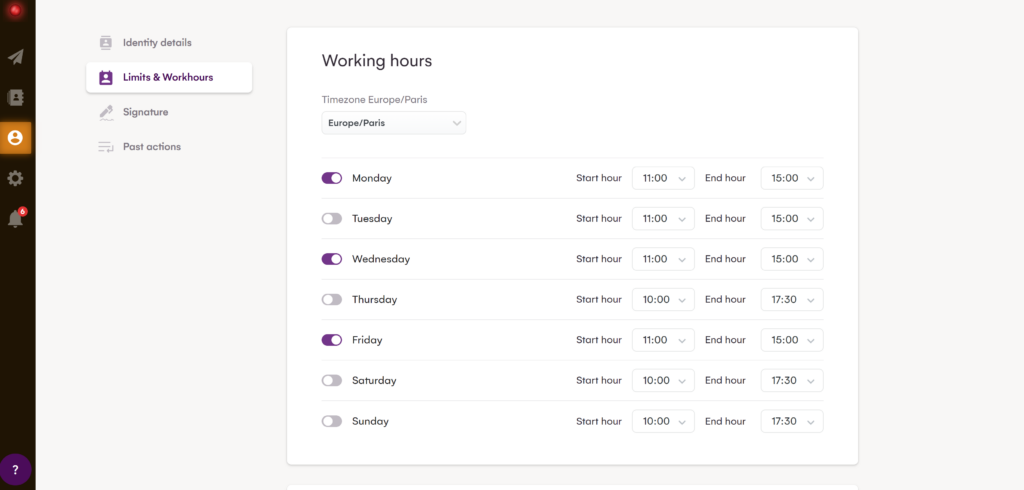The height and width of the screenshot is (490, 1024).
Task: Open the paper plane campaigns icon
Action: click(x=15, y=57)
